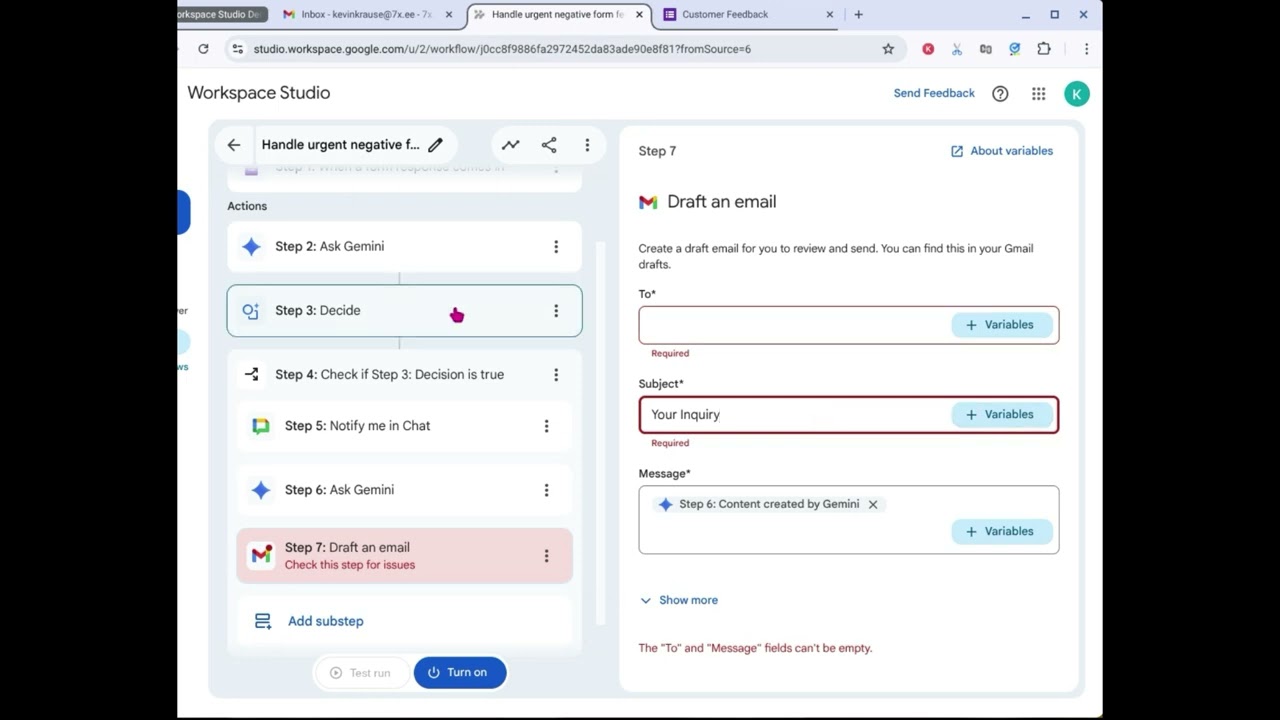The image size is (1280, 720).
Task: Close the Inbox Gmail tab
Action: click(x=449, y=15)
